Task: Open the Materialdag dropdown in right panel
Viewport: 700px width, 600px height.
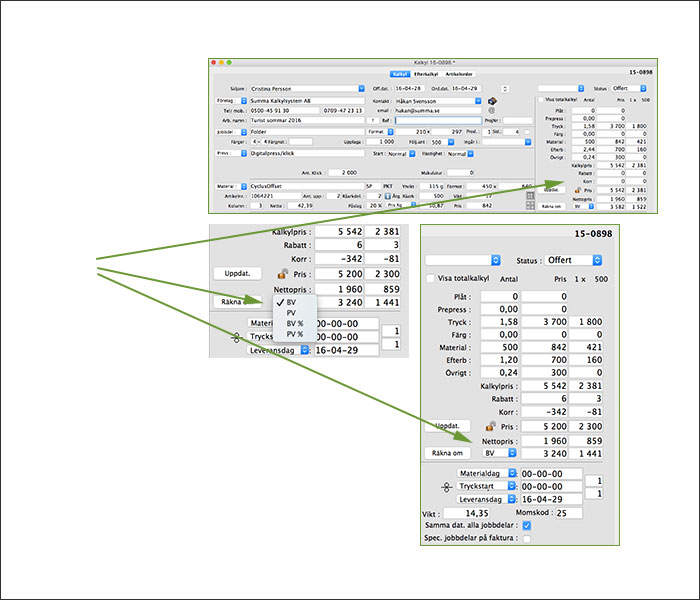Action: click(487, 473)
